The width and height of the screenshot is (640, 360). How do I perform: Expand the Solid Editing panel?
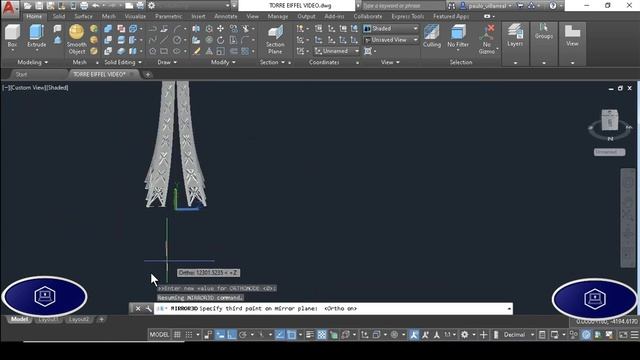tap(123, 62)
